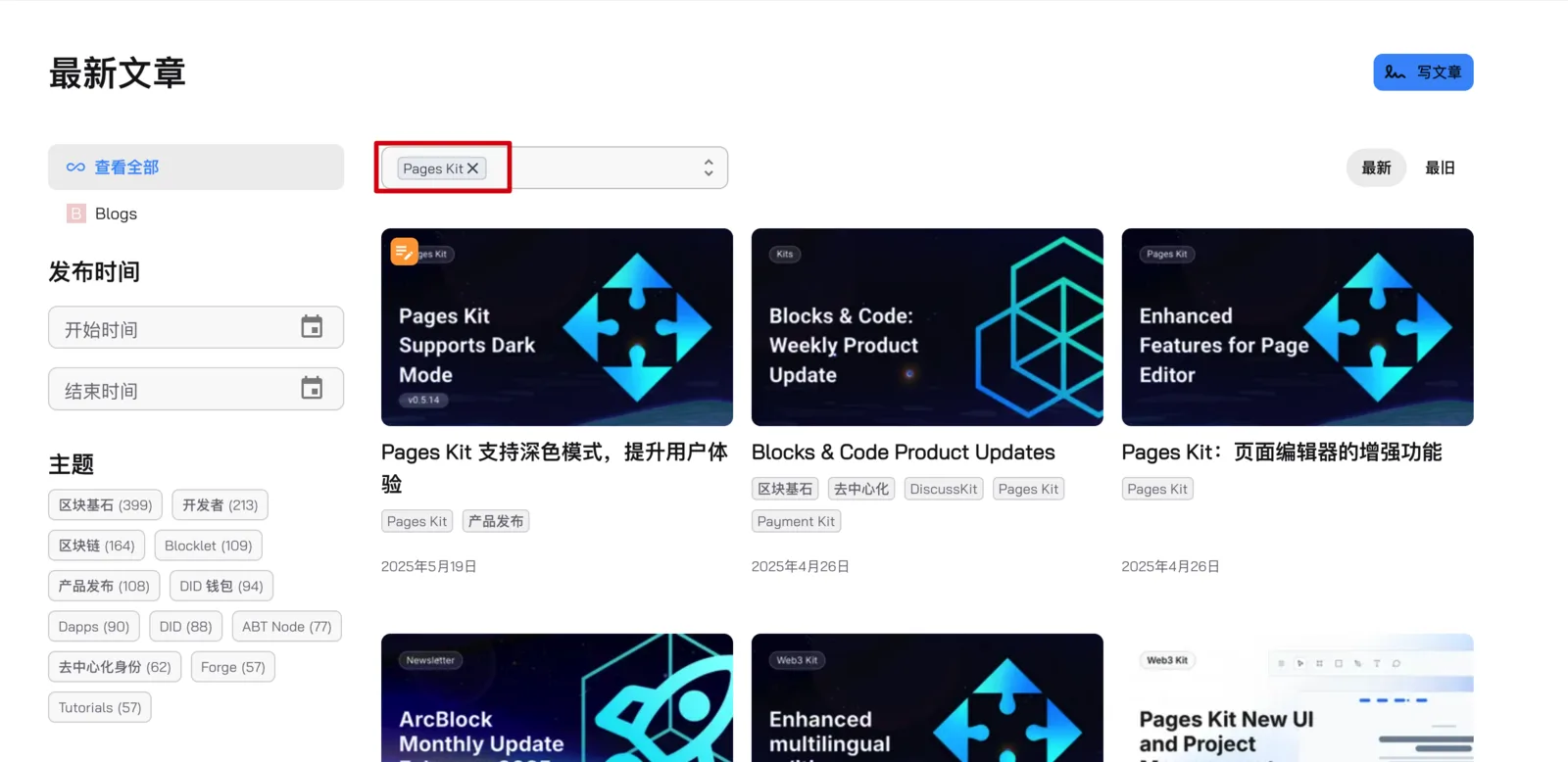Click the 最新文章 page heading
The height and width of the screenshot is (762, 1568).
click(x=118, y=73)
